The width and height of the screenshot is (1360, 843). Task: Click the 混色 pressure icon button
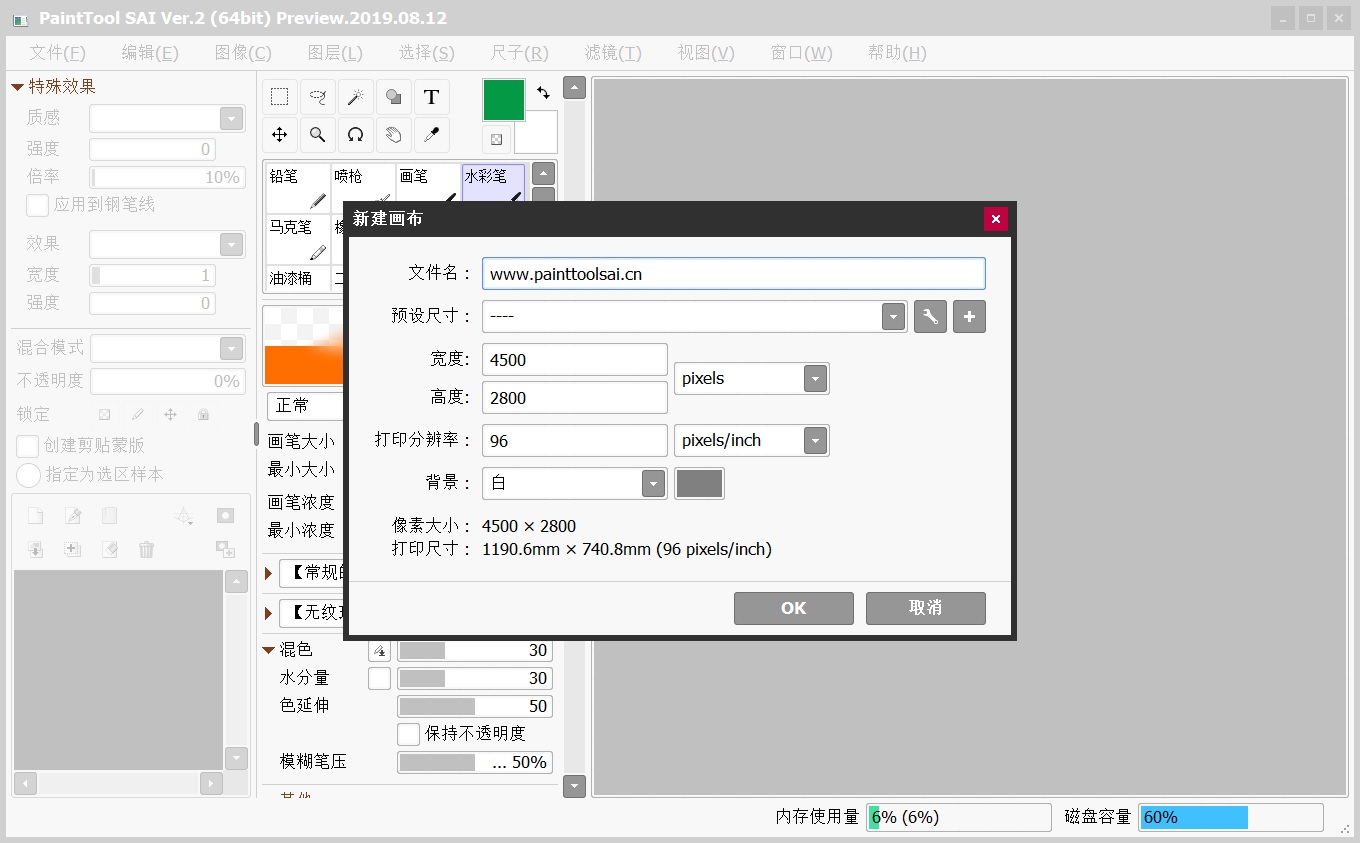pos(379,650)
